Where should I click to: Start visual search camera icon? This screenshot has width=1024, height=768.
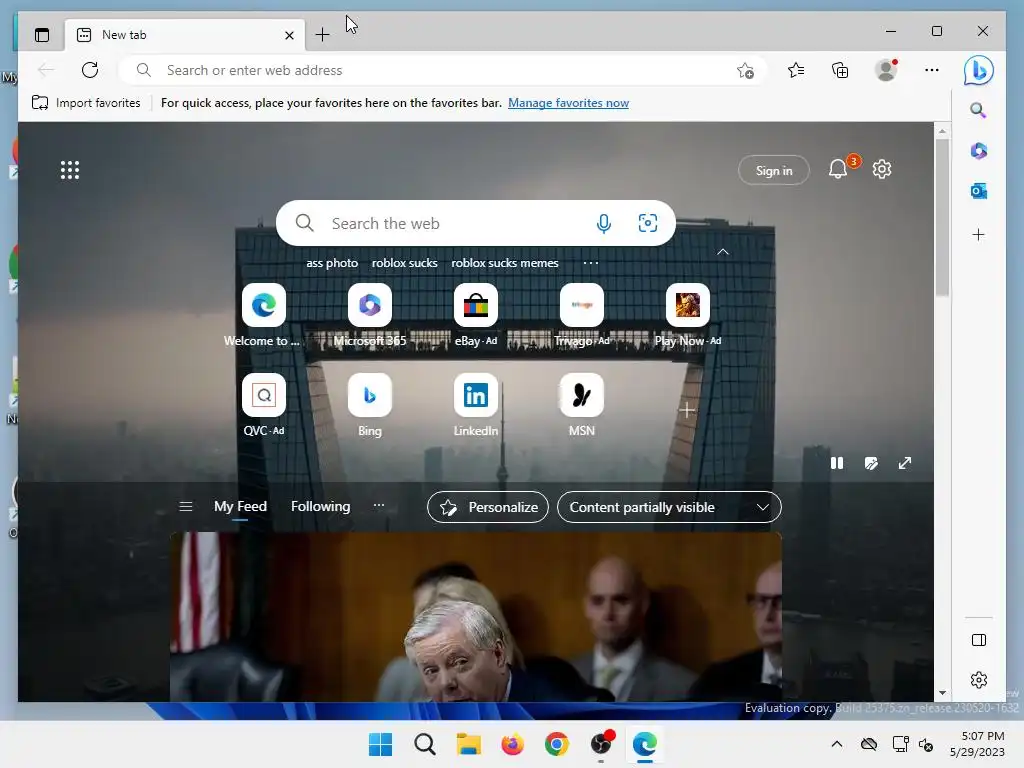click(647, 223)
